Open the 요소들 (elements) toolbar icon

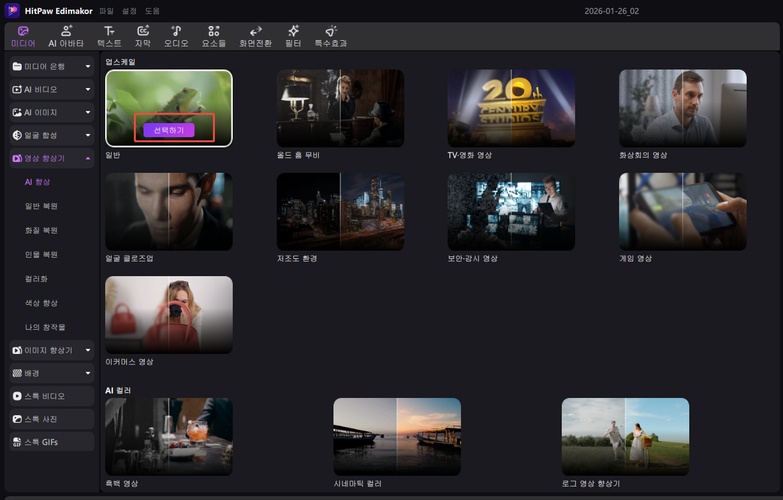click(x=213, y=36)
